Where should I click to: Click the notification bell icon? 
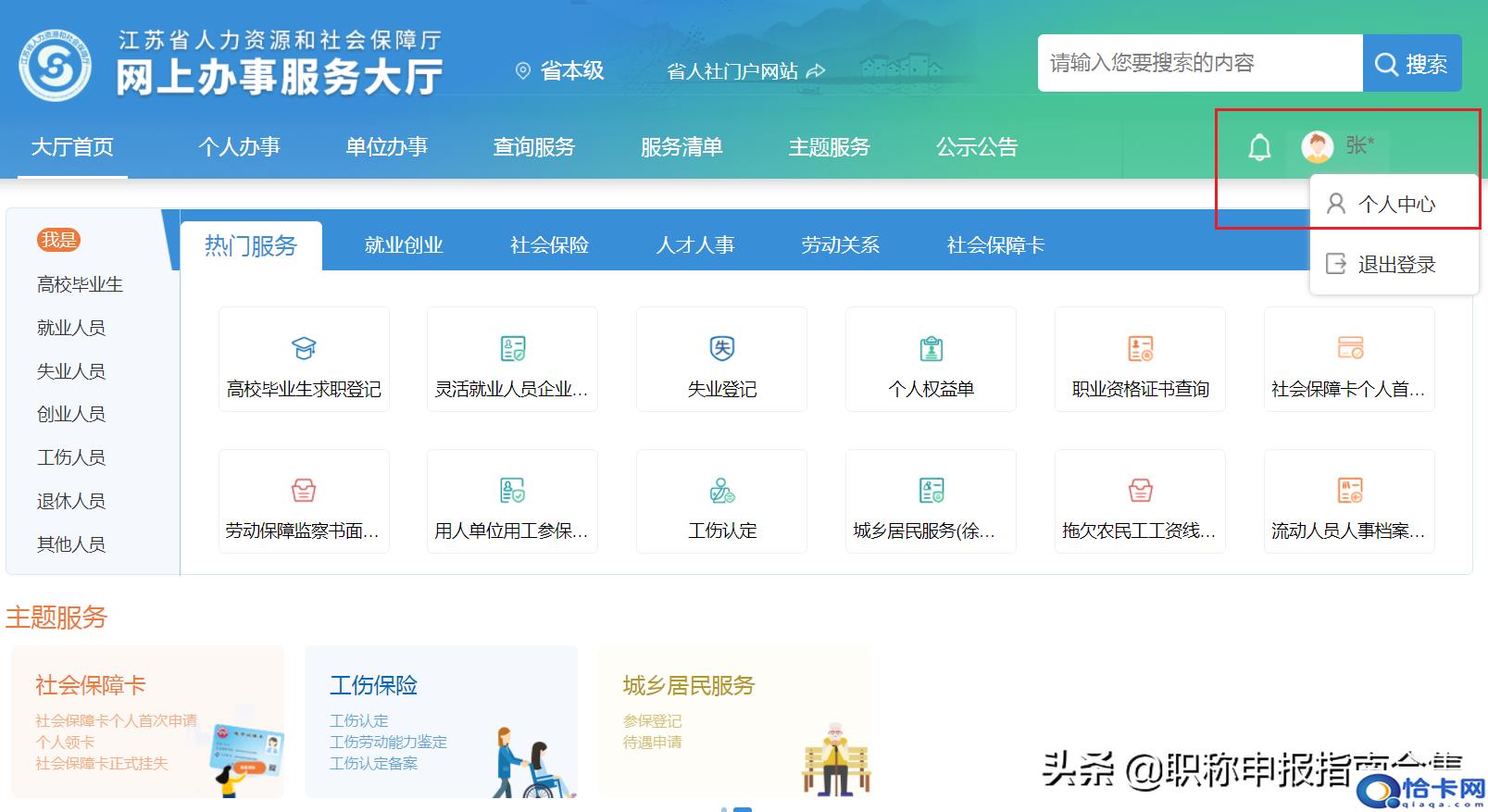coord(1259,147)
